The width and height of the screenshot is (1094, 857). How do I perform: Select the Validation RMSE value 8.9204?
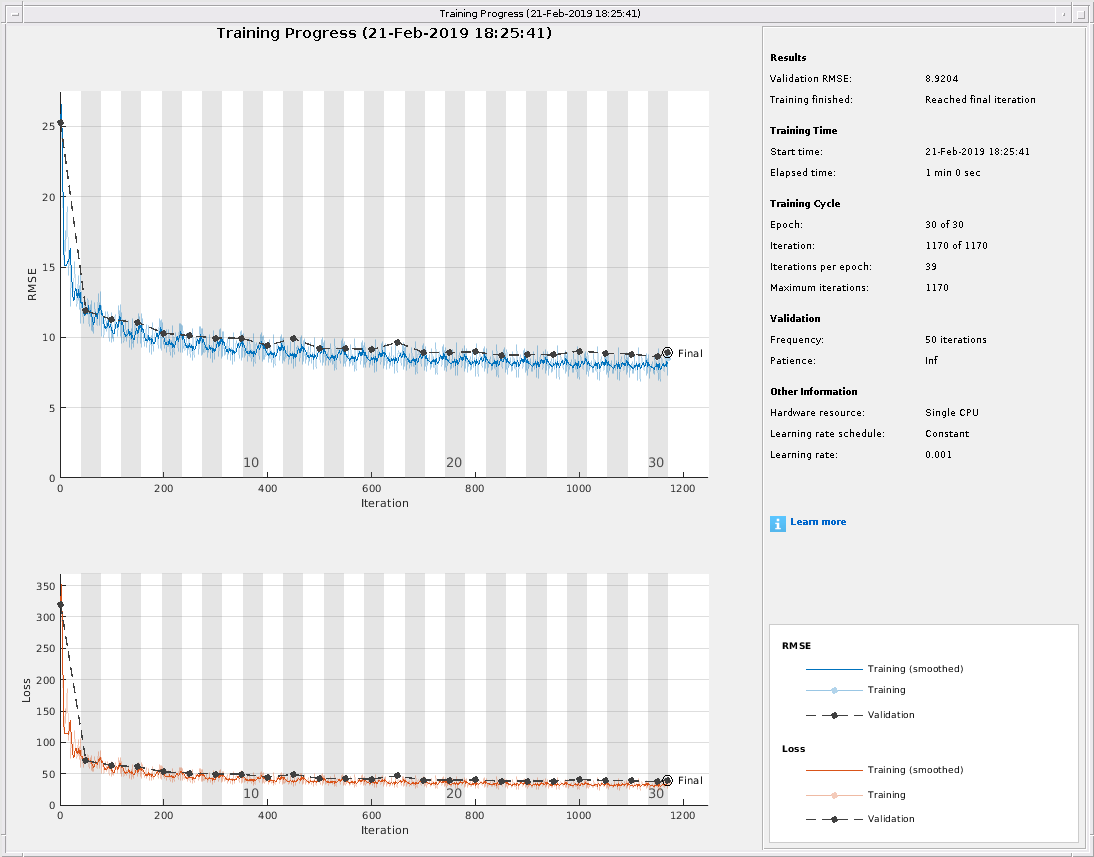(941, 78)
